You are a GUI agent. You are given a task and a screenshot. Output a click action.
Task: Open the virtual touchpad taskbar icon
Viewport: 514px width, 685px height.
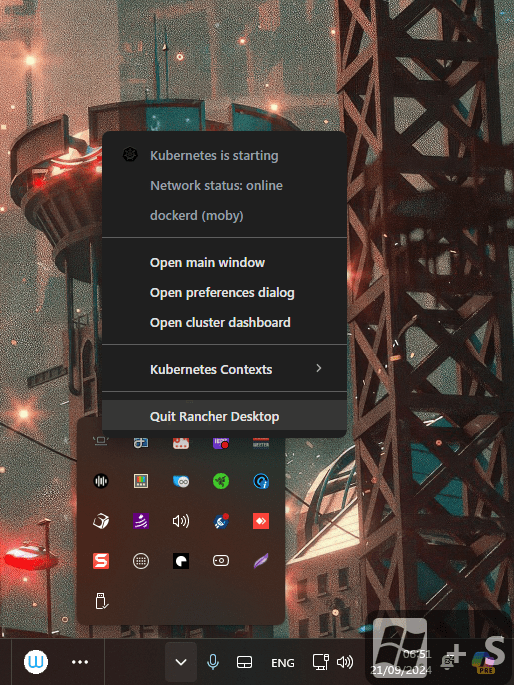[244, 662]
